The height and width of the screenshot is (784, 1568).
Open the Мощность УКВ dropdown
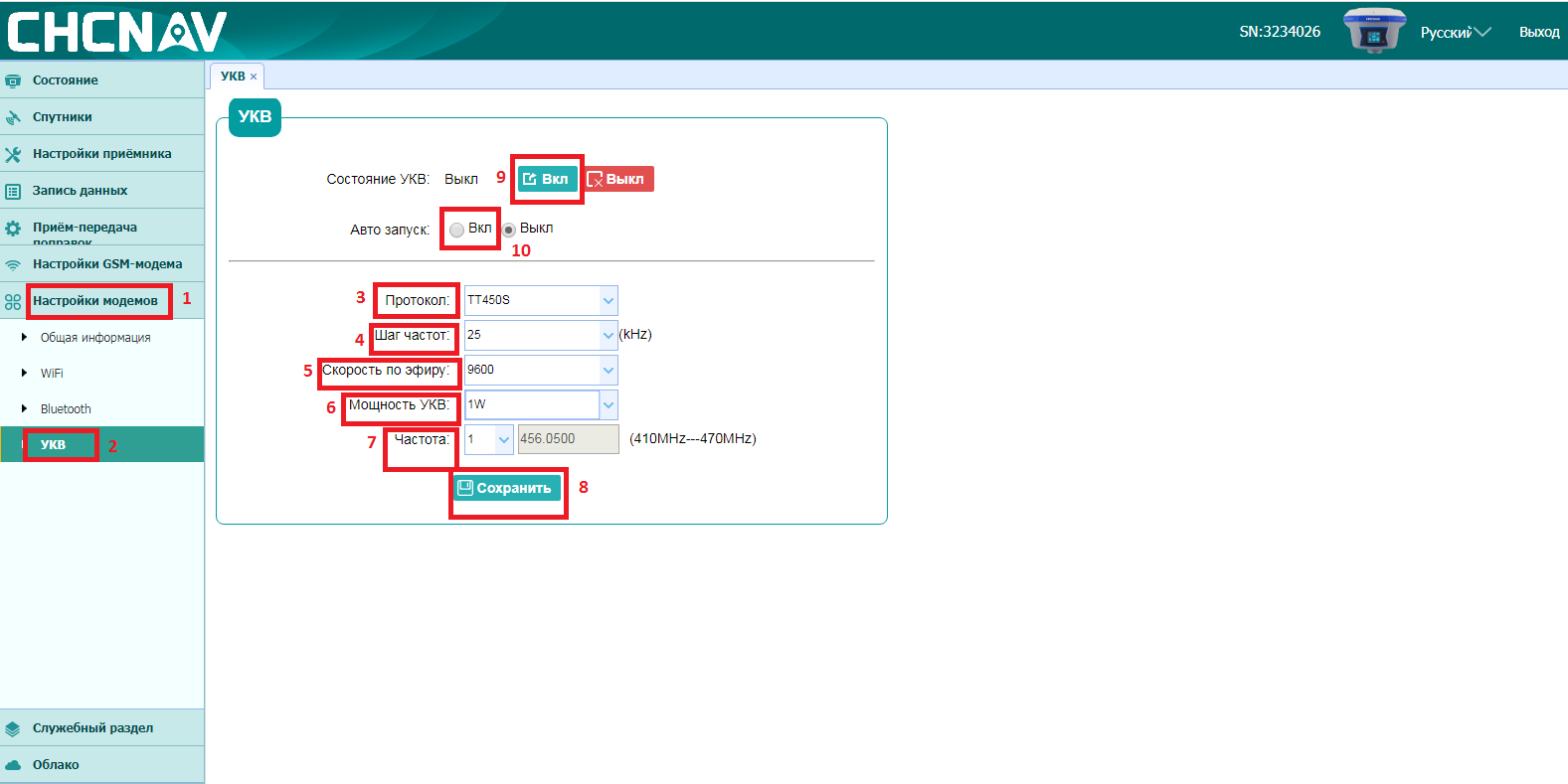coord(609,404)
